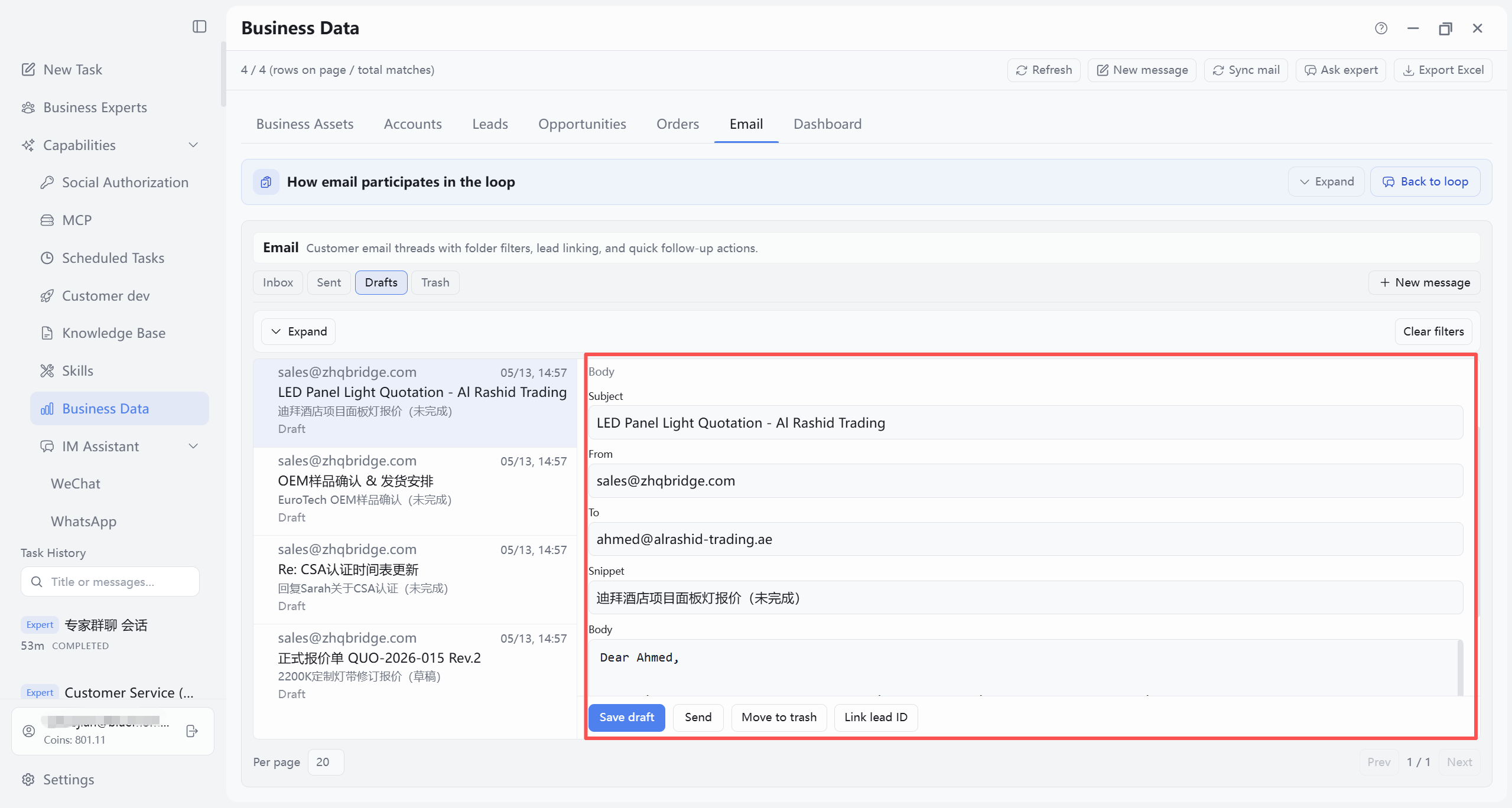Click the logout icon beside Coins
Image resolution: width=1512 pixels, height=808 pixels.
tap(192, 731)
